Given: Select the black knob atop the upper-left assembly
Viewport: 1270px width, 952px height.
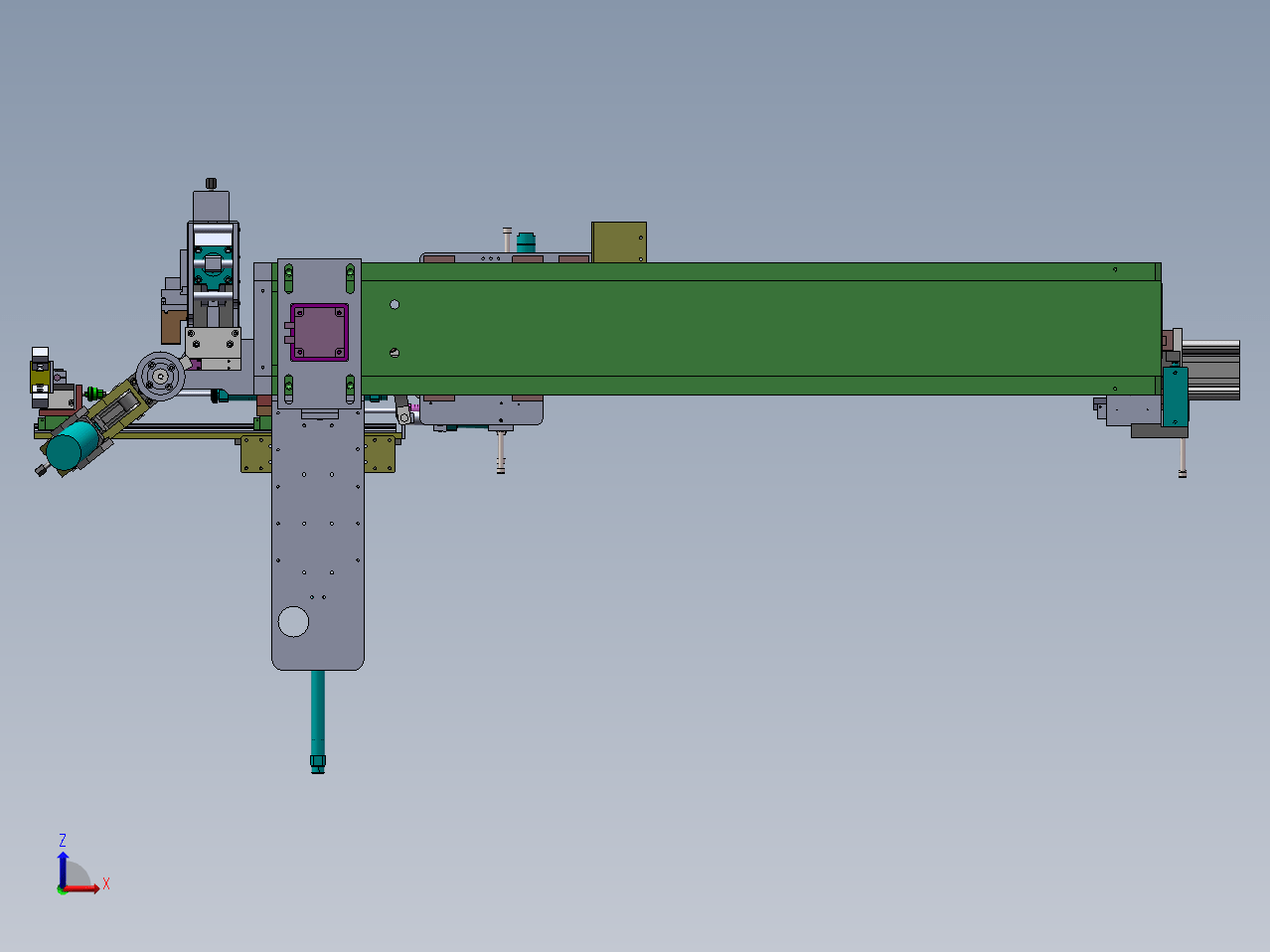Looking at the screenshot, I should pyautogui.click(x=211, y=183).
